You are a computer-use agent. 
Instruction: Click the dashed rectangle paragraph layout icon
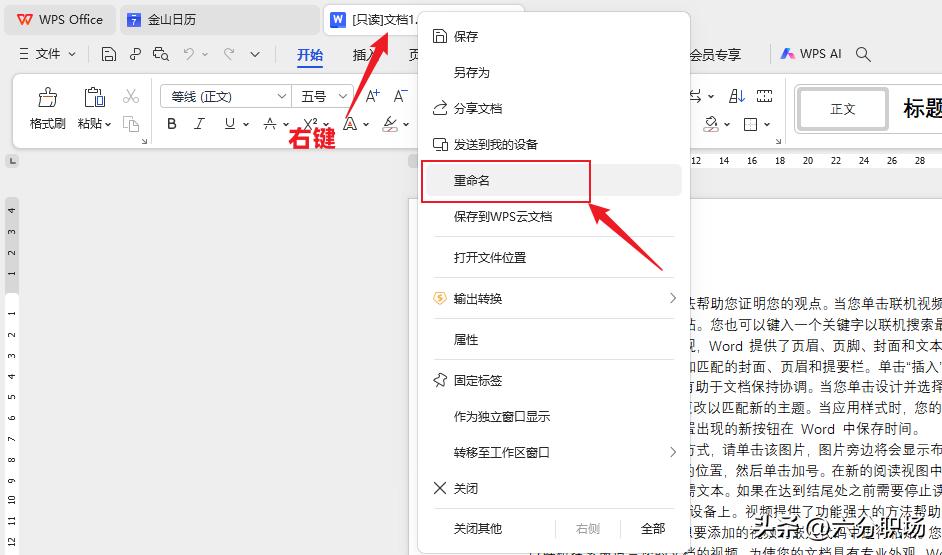764,96
